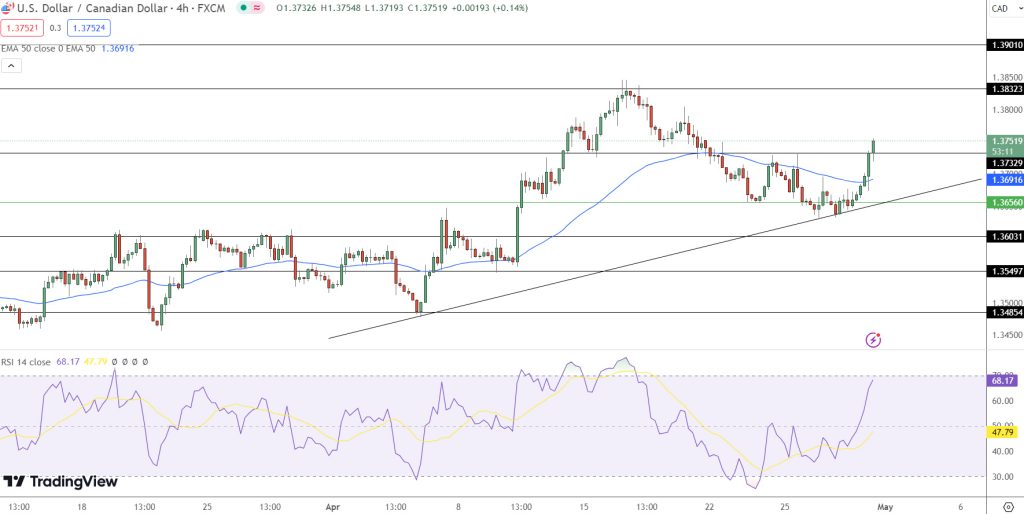Image resolution: width=1024 pixels, height=514 pixels.
Task: Click the purple lightning event icon on chart
Action: click(873, 340)
